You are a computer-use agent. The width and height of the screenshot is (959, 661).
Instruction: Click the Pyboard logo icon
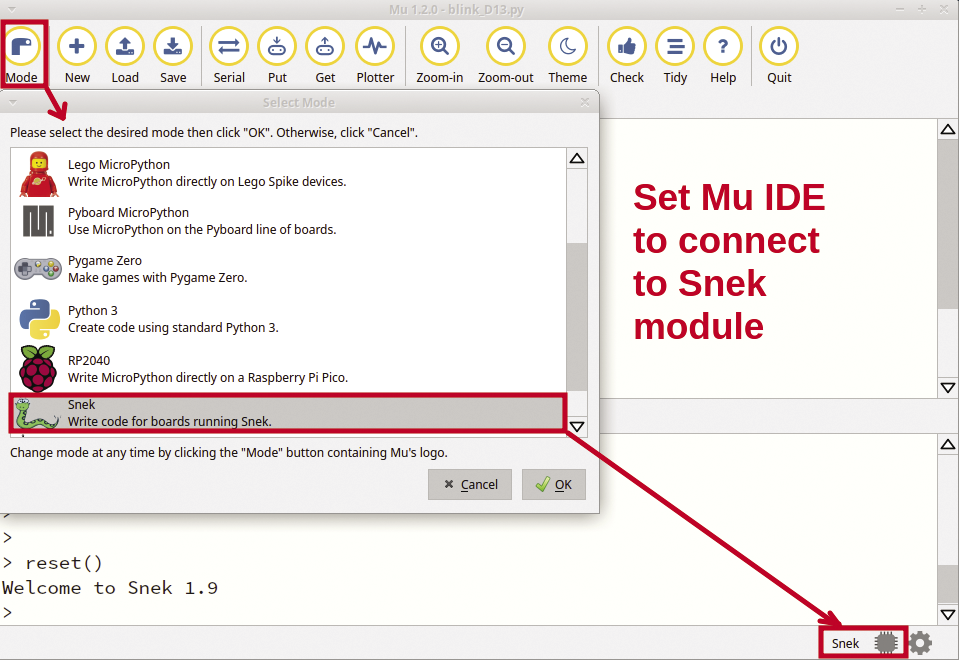click(39, 221)
